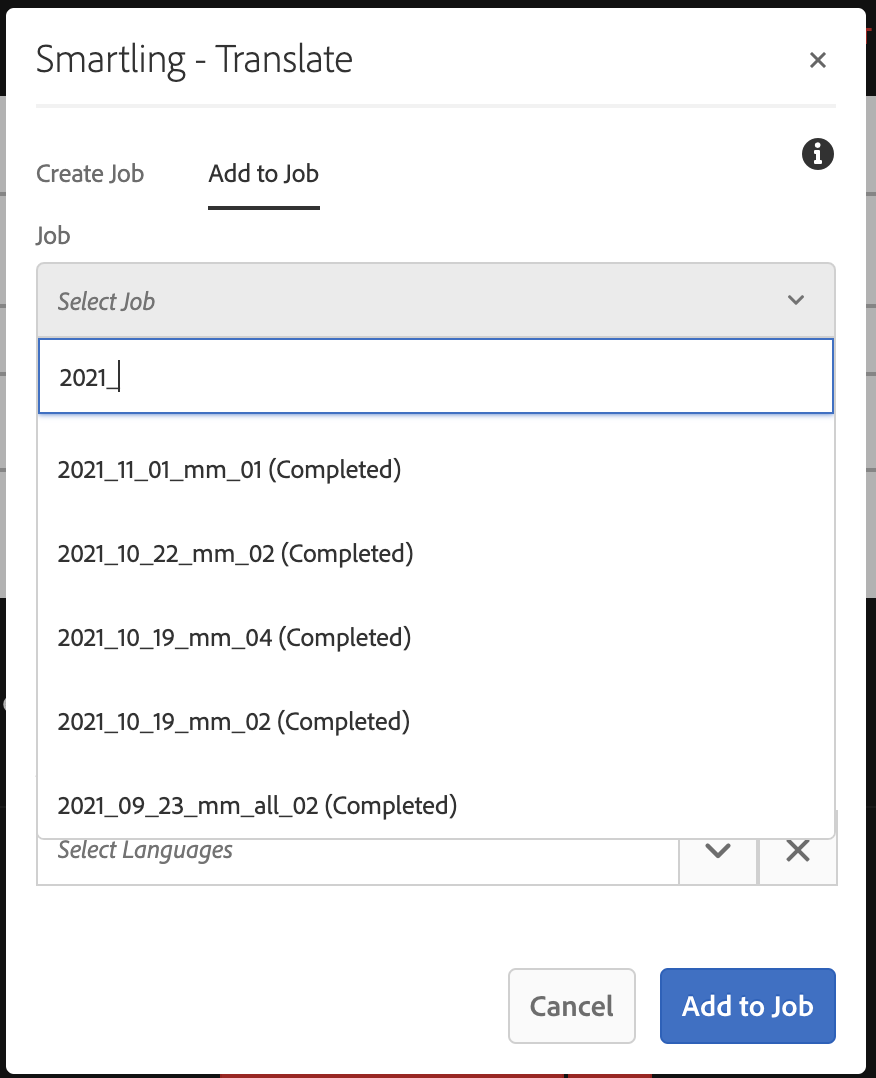Expand the Select Languages chevron
Screen dimensions: 876x1078
point(717,851)
